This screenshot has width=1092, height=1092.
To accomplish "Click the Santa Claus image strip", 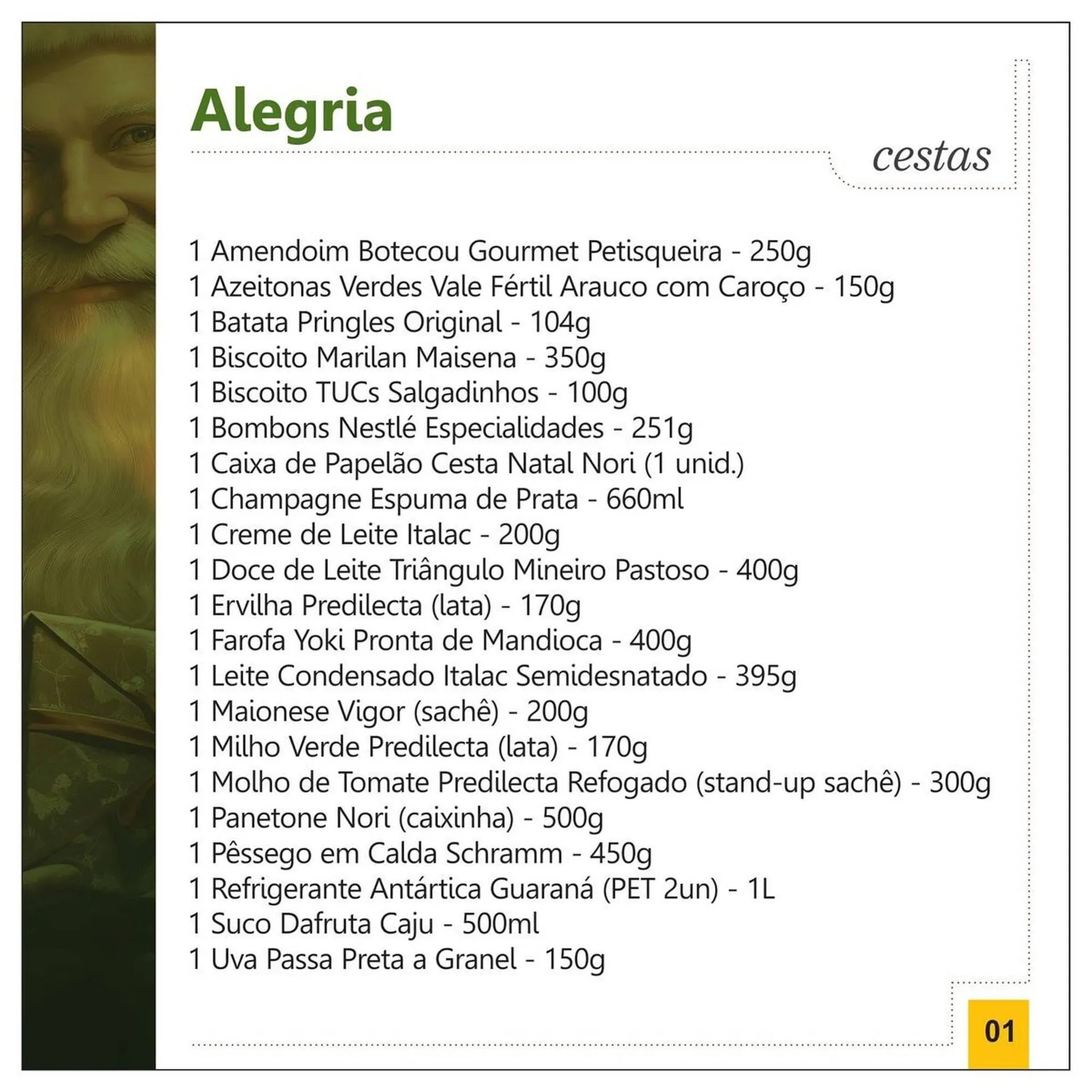I will tap(89, 546).
